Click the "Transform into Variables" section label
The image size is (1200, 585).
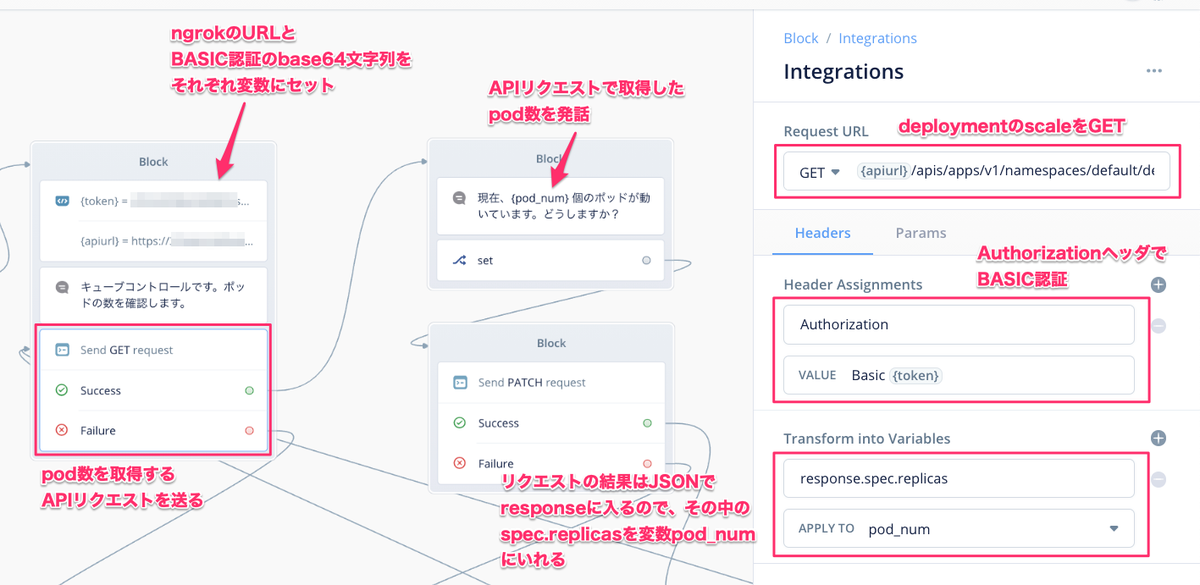pos(867,438)
